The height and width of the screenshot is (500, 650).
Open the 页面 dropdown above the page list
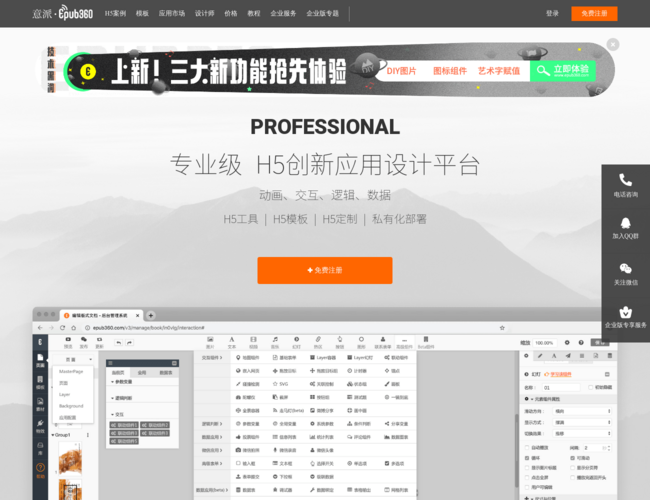pyautogui.click(x=73, y=359)
